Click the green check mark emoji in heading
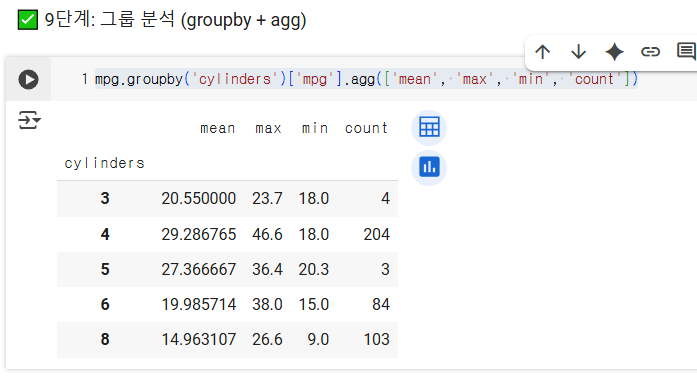The width and height of the screenshot is (697, 379). pyautogui.click(x=28, y=20)
